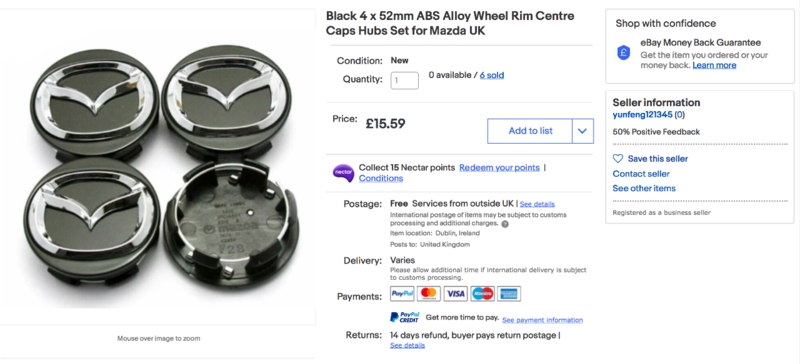Click the PayPal payment icon
800x364 pixels.
pyautogui.click(x=403, y=294)
